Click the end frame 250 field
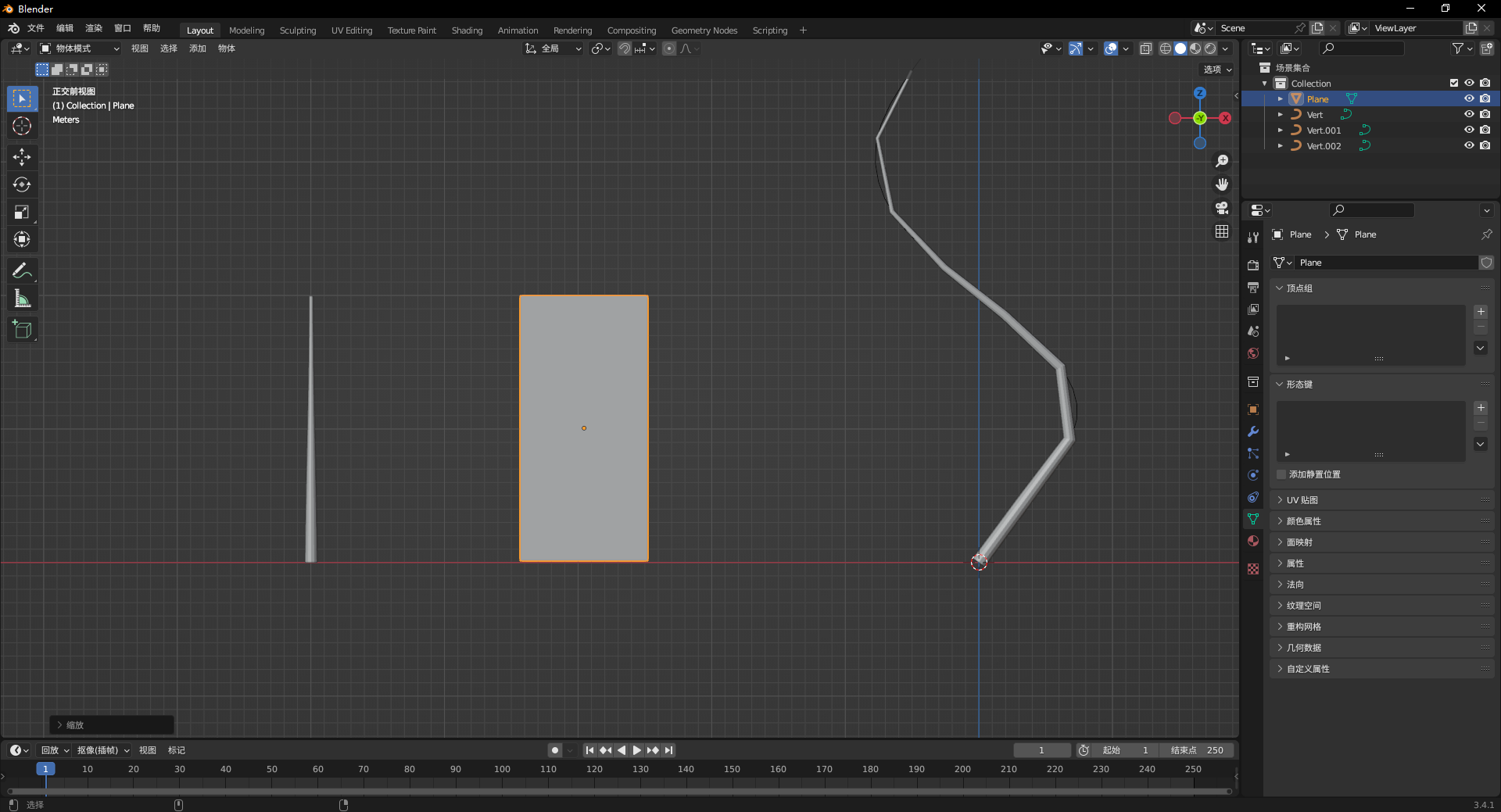Image resolution: width=1501 pixels, height=812 pixels. point(1197,750)
